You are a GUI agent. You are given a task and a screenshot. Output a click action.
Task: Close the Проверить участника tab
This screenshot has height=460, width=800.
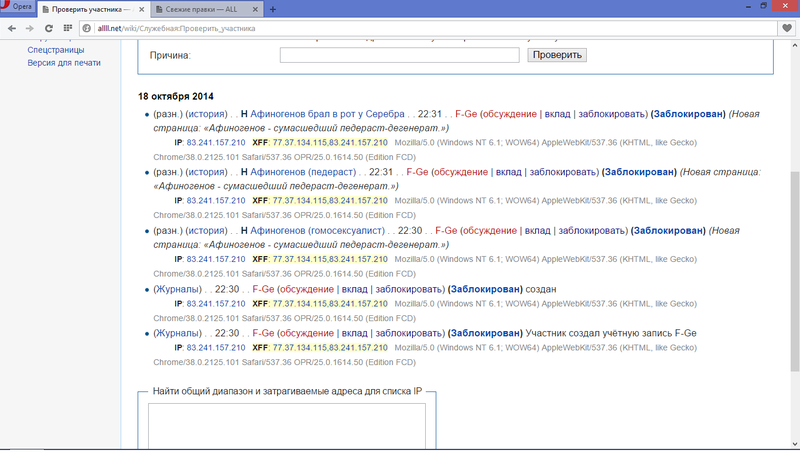(x=142, y=9)
